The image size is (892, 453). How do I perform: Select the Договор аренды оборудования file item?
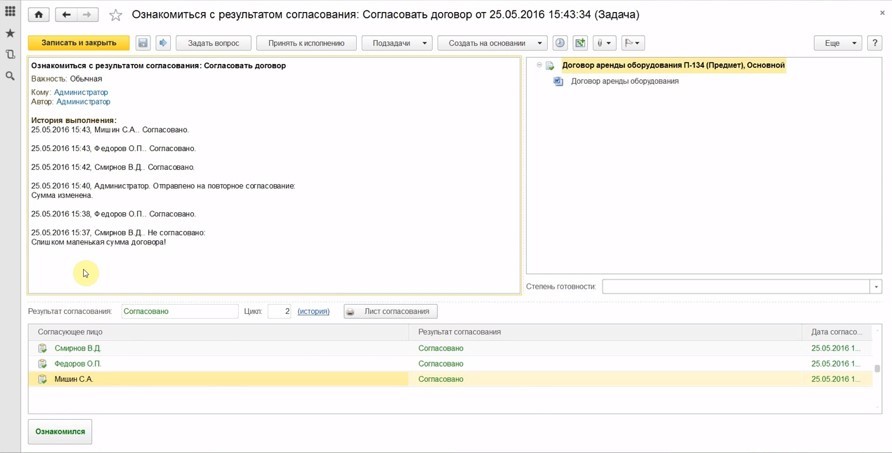point(624,81)
